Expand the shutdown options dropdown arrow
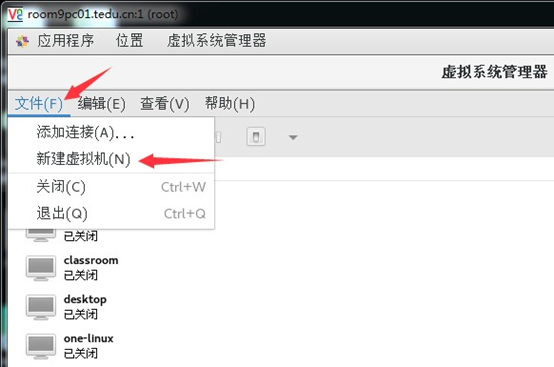The image size is (554, 367). tap(293, 137)
